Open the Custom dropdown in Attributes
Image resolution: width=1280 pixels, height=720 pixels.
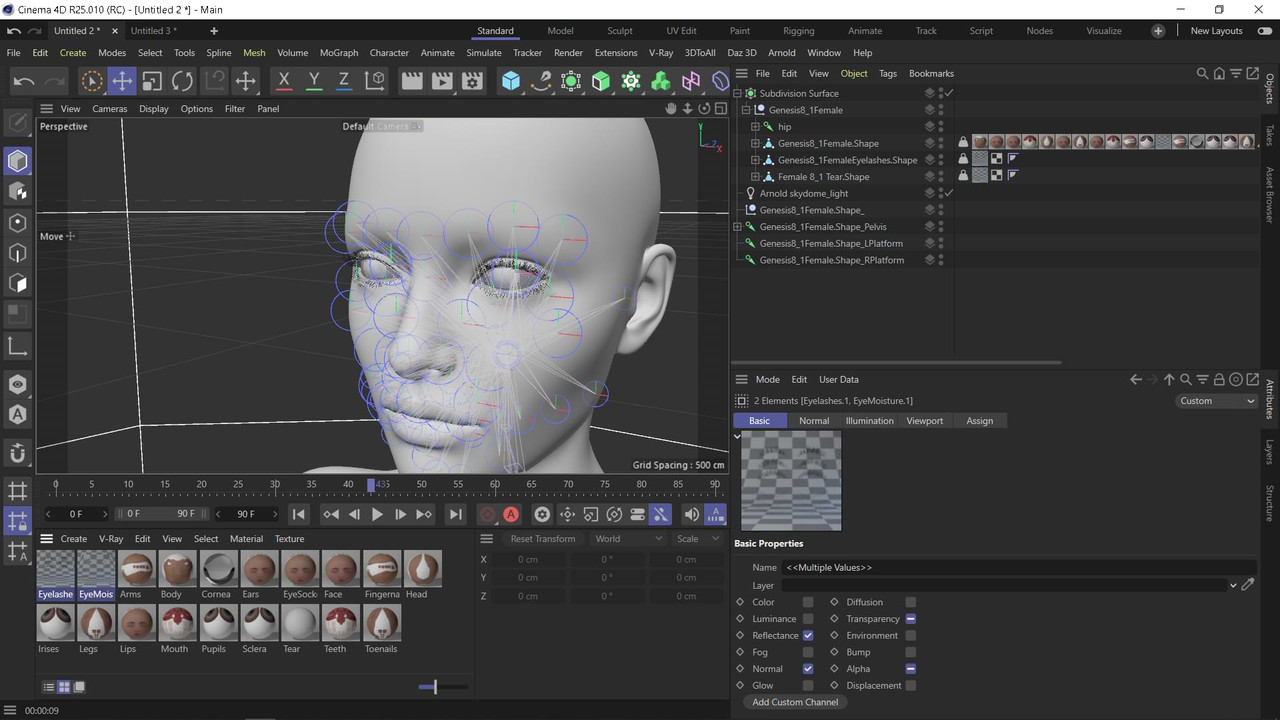click(1216, 401)
